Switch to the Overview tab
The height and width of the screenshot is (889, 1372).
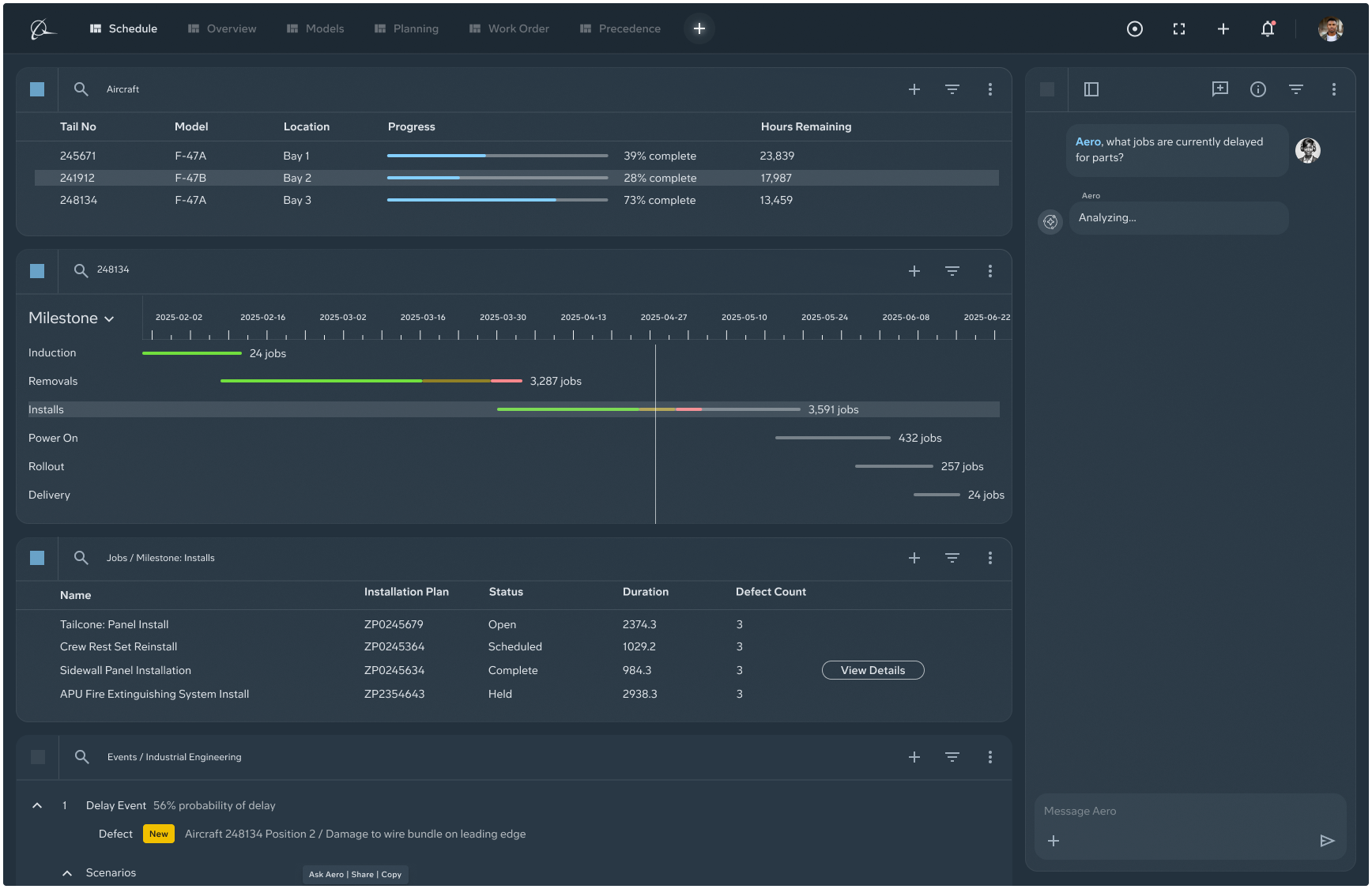pos(222,28)
